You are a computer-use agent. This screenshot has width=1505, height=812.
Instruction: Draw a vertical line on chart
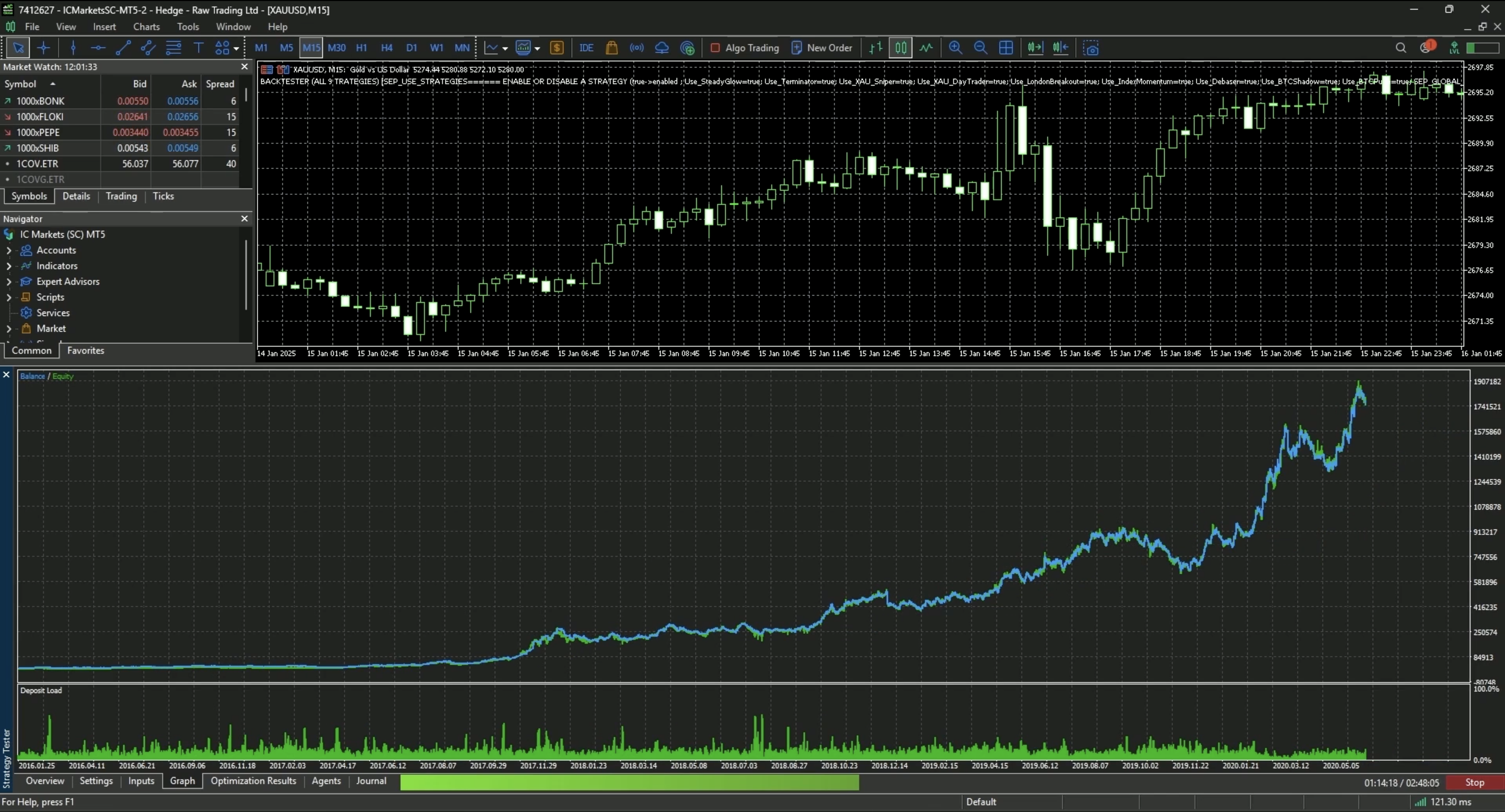click(73, 48)
